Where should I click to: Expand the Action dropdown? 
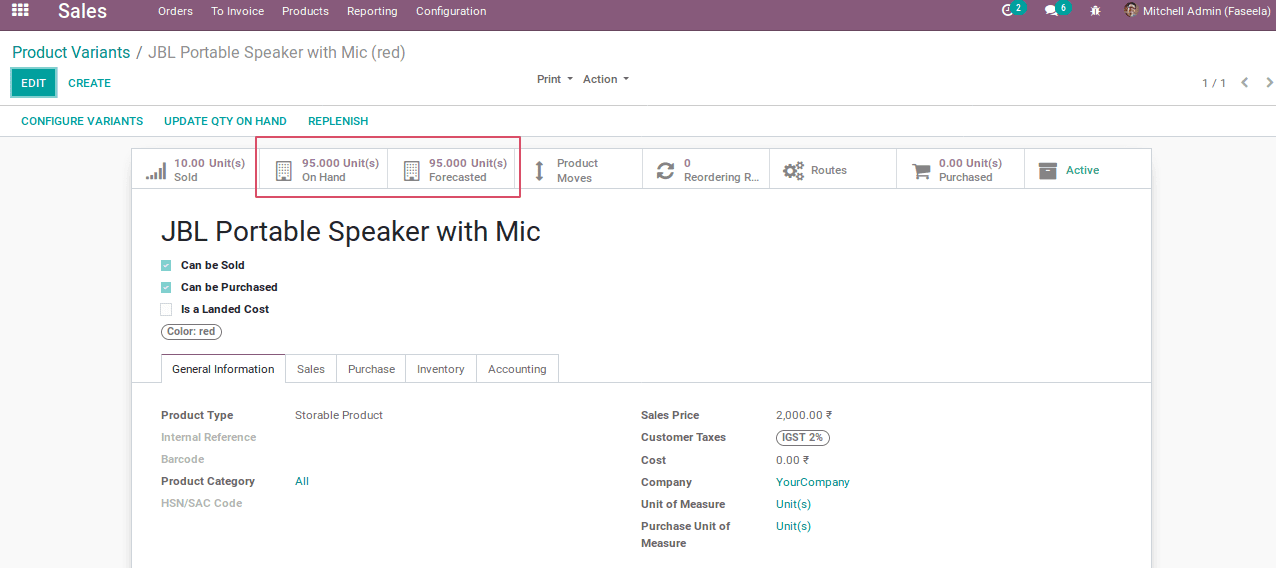pyautogui.click(x=606, y=79)
